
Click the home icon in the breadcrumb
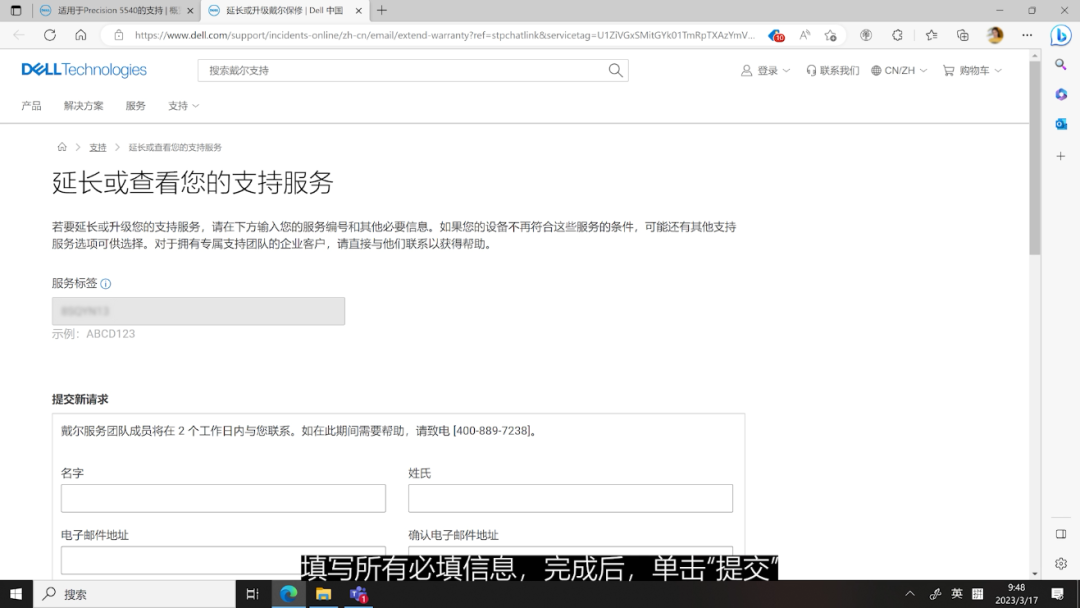61,146
